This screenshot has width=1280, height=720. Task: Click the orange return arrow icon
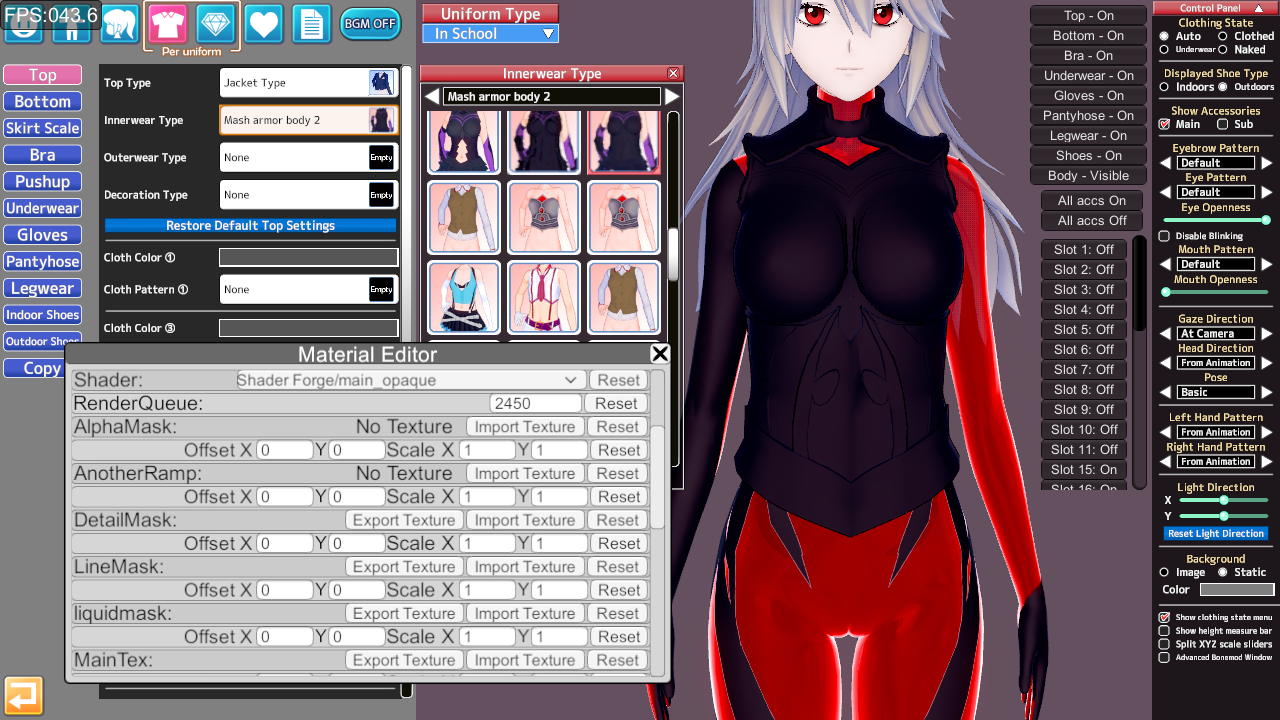pyautogui.click(x=23, y=696)
